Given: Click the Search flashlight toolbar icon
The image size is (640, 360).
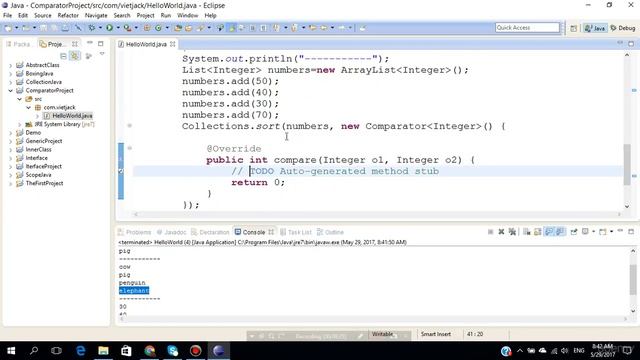Looking at the screenshot, I should [x=200, y=28].
